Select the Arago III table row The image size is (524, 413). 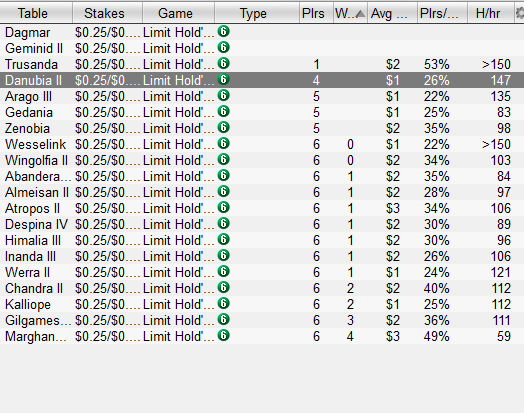(262, 96)
